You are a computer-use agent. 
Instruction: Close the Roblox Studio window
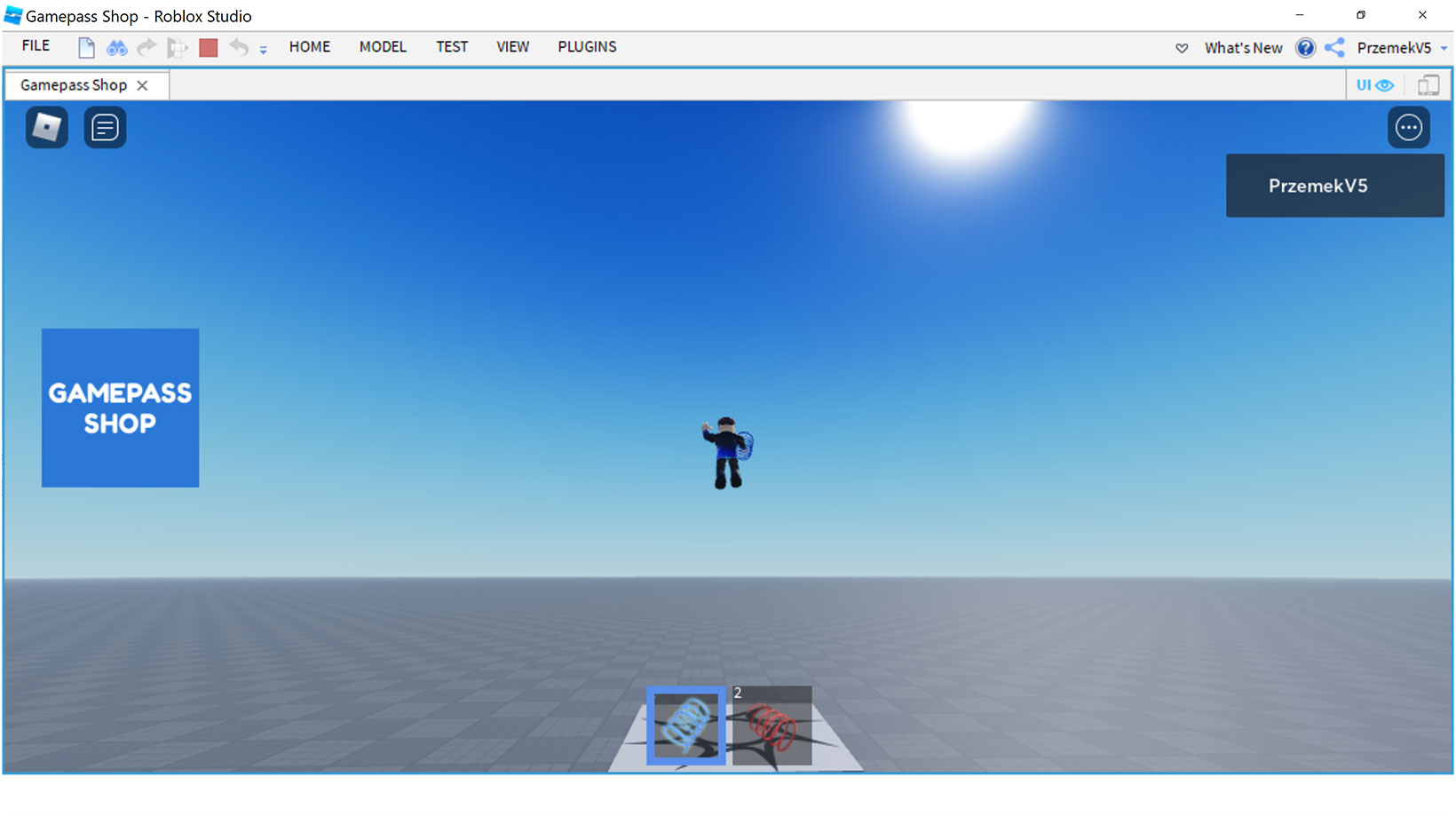tap(1422, 15)
